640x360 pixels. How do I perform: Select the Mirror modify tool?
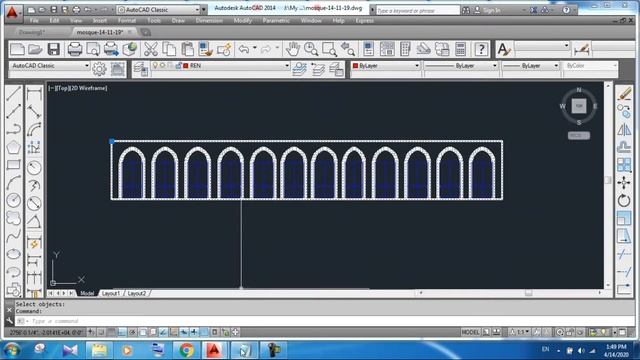(x=624, y=129)
